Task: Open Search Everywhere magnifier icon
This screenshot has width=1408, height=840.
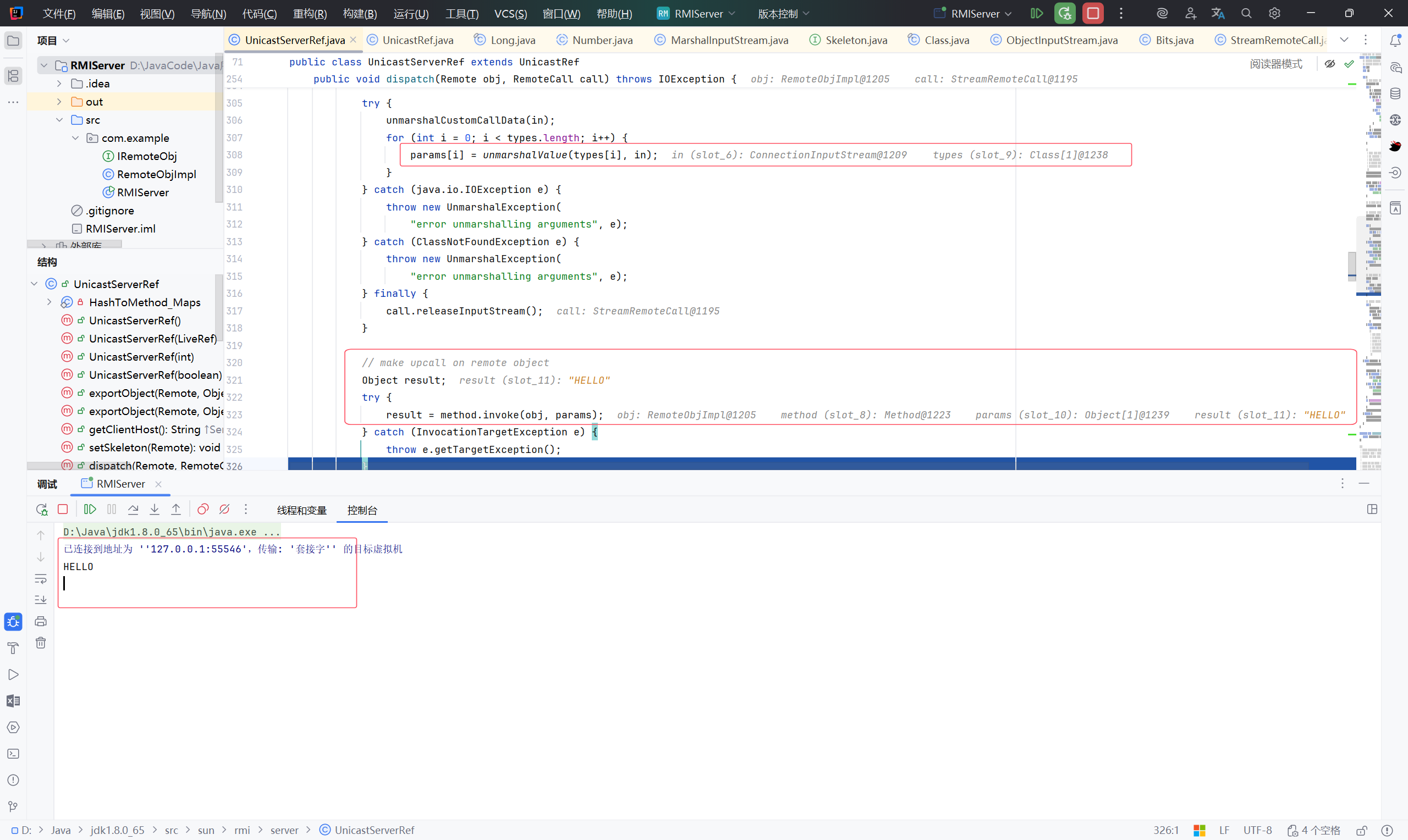Action: pos(1246,13)
